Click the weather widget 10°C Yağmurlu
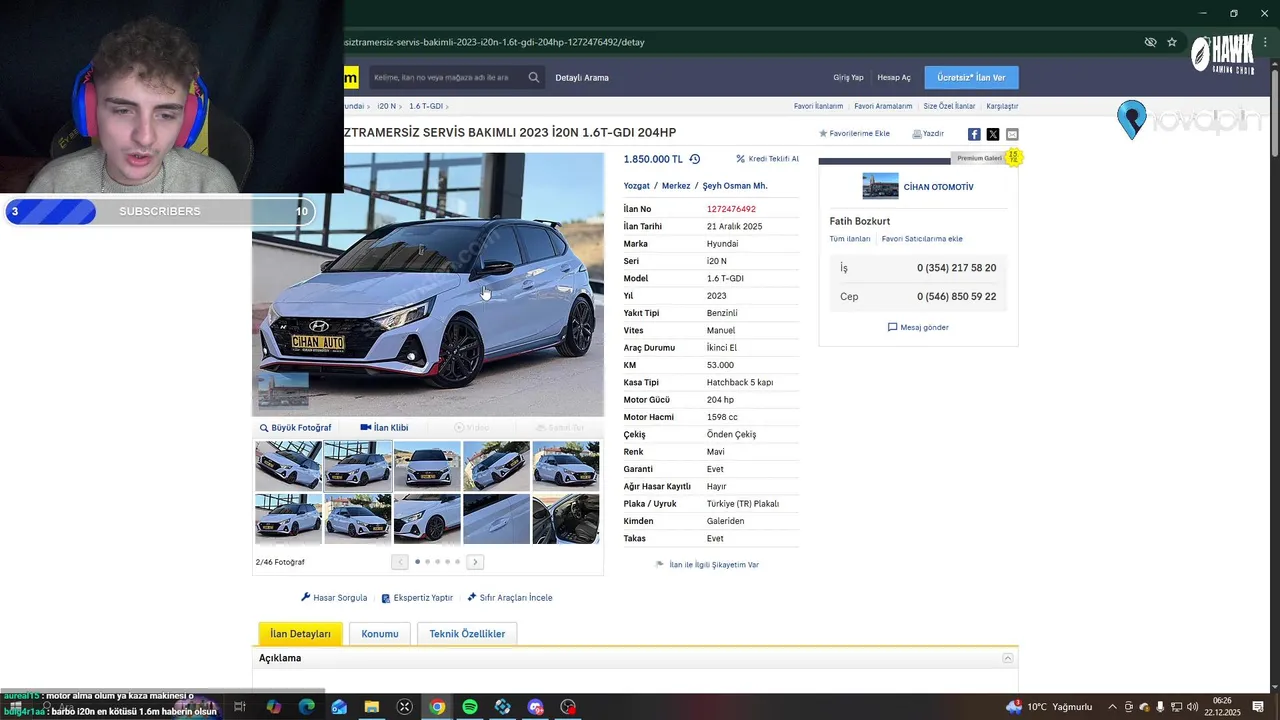Image resolution: width=1280 pixels, height=720 pixels. 1049,707
